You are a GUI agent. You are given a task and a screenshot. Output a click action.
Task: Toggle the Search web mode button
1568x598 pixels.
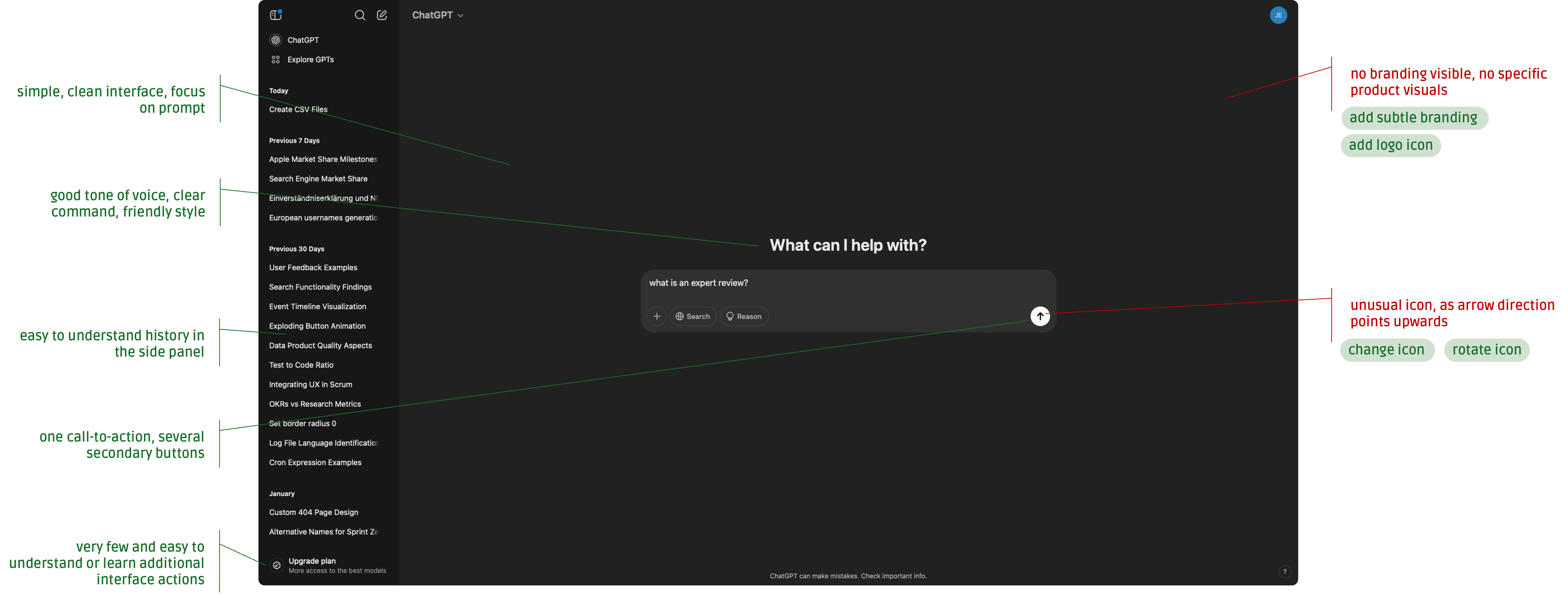click(x=693, y=317)
